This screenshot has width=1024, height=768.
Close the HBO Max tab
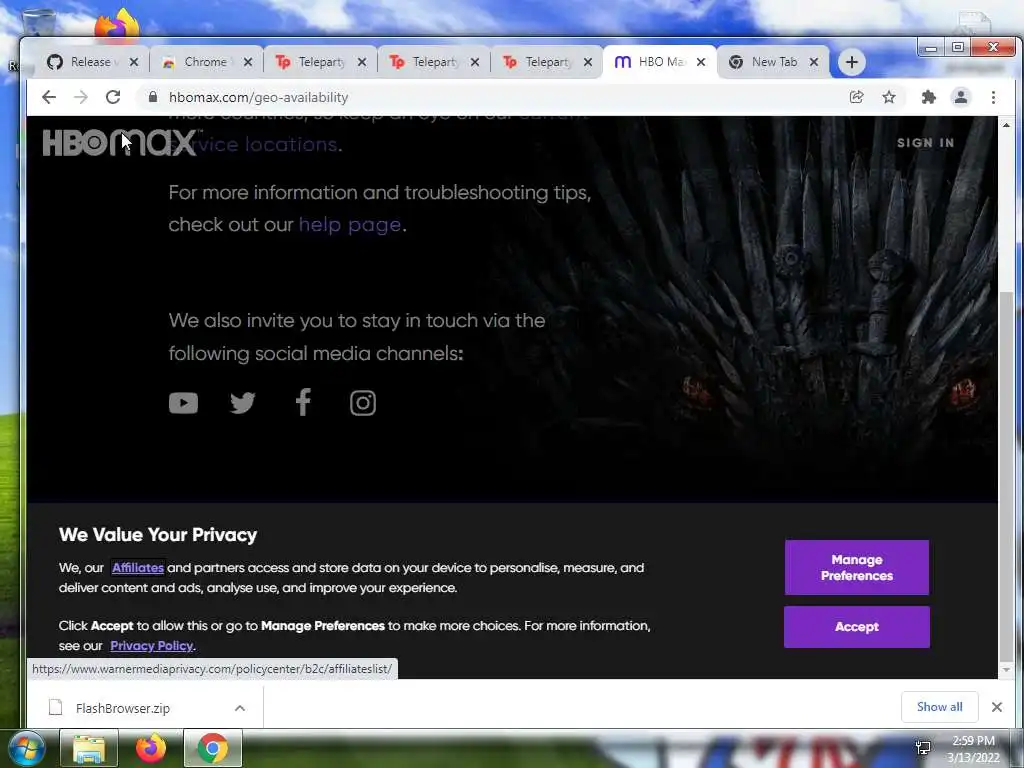701,62
